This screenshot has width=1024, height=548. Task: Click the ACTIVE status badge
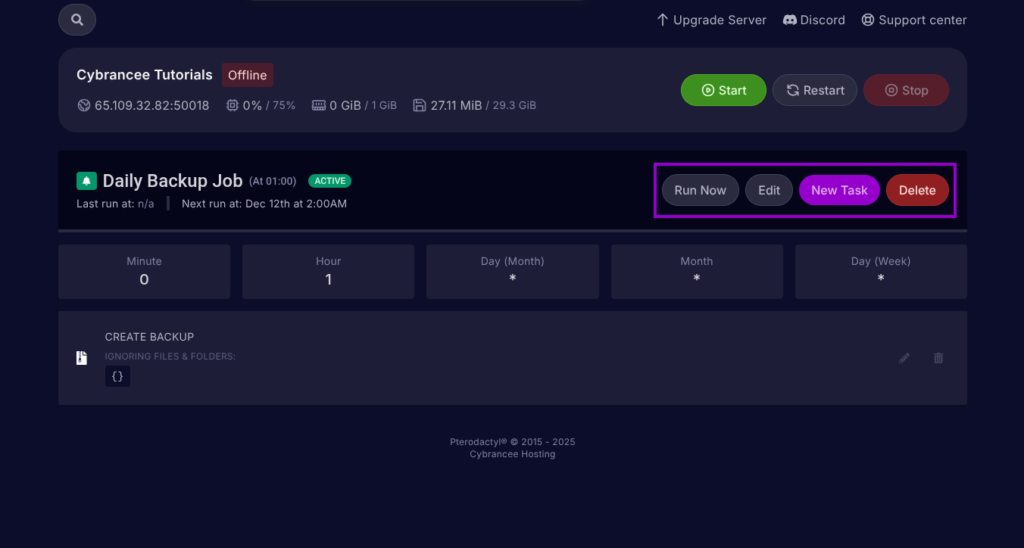click(x=330, y=181)
